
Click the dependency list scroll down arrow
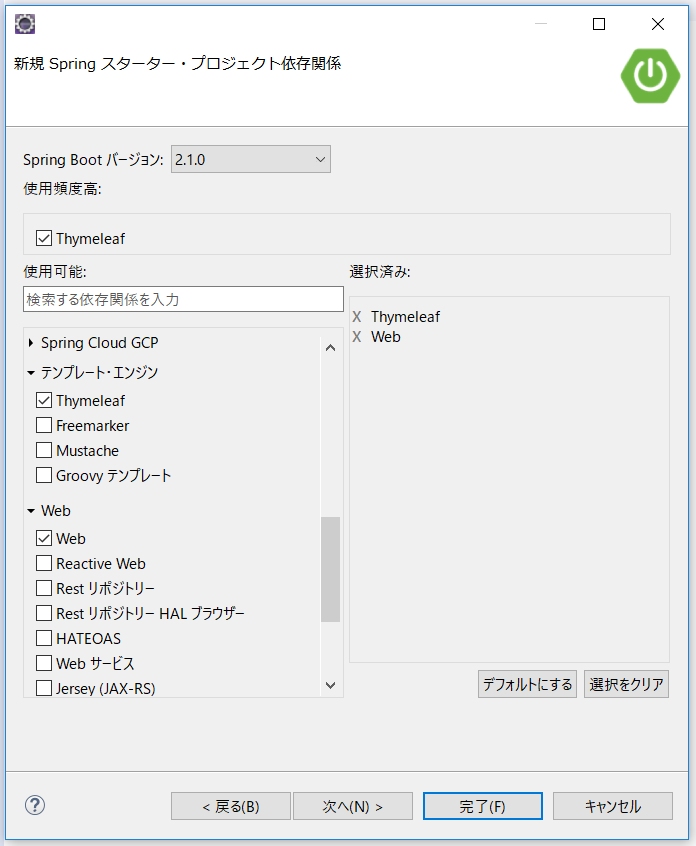(331, 685)
